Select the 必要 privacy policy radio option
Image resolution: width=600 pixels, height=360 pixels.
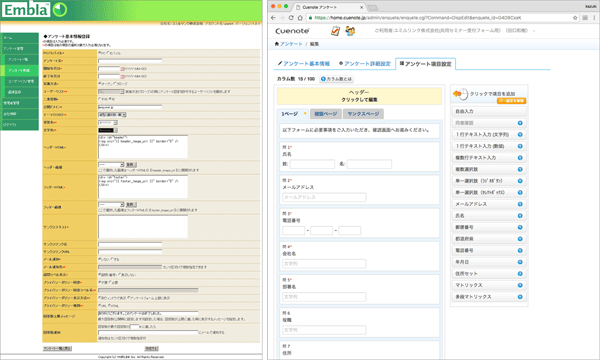(110, 282)
